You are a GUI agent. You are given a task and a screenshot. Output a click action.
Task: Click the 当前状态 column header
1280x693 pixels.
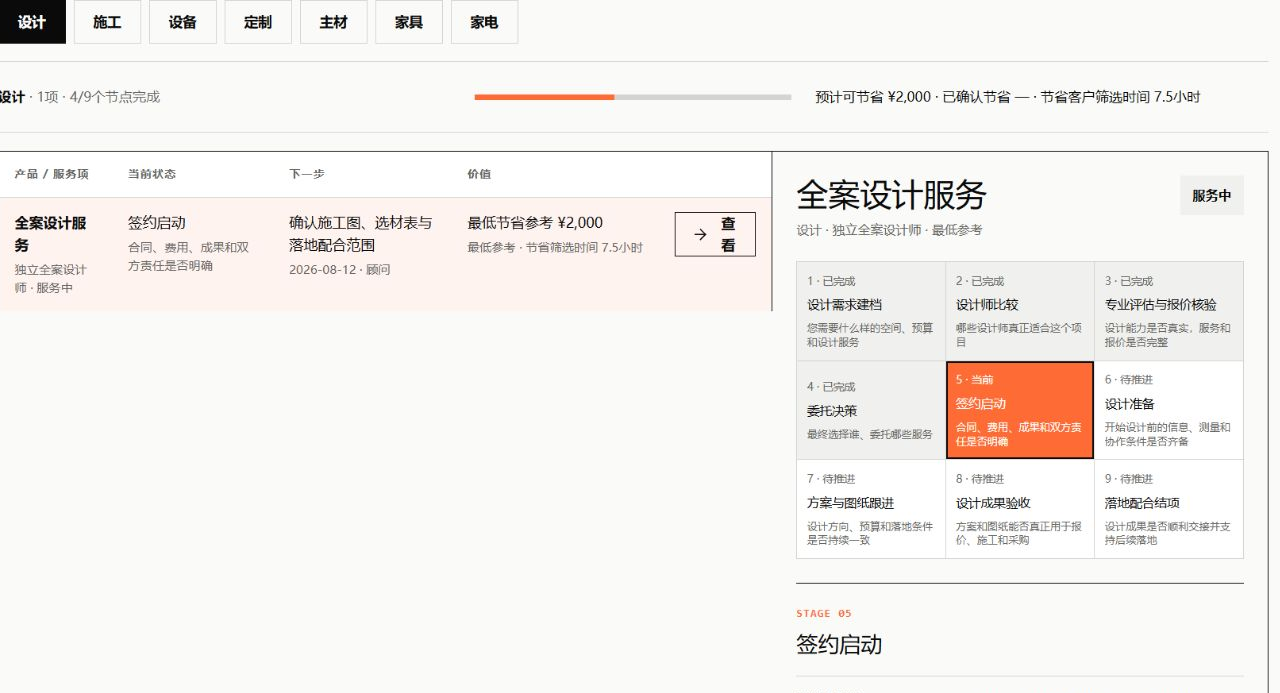coord(152,174)
